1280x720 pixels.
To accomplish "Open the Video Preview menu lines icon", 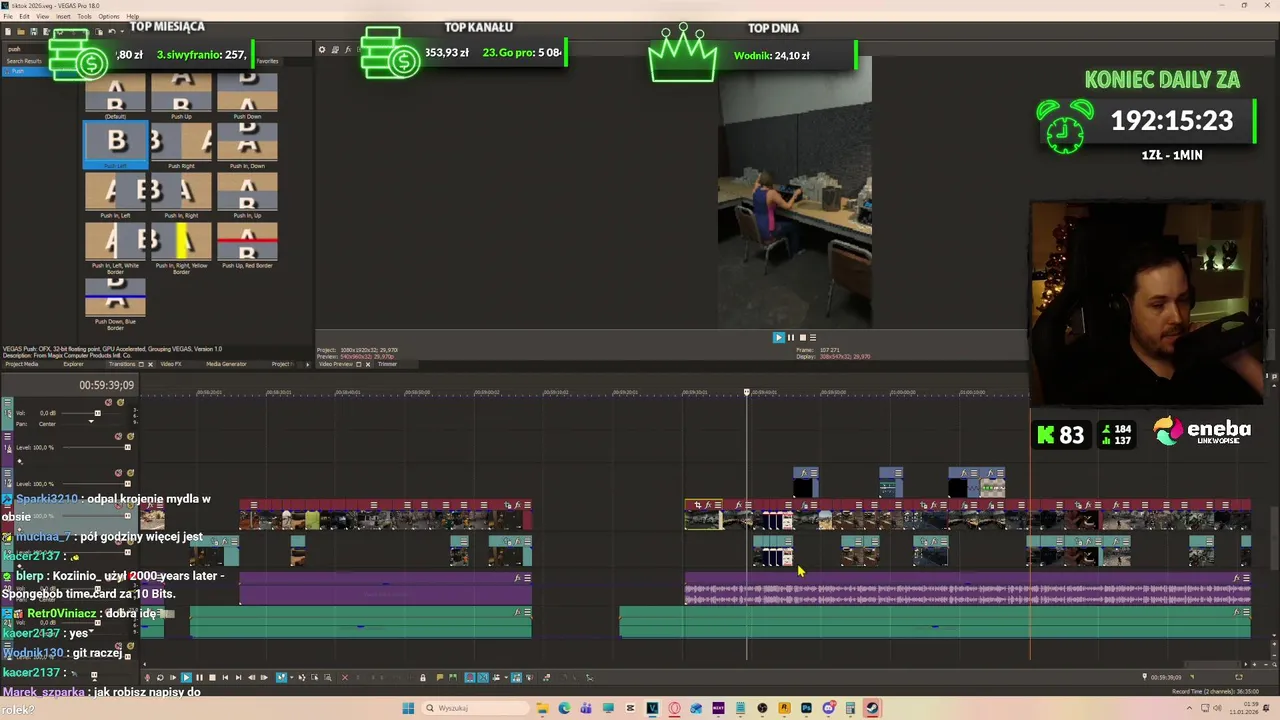I will 813,337.
